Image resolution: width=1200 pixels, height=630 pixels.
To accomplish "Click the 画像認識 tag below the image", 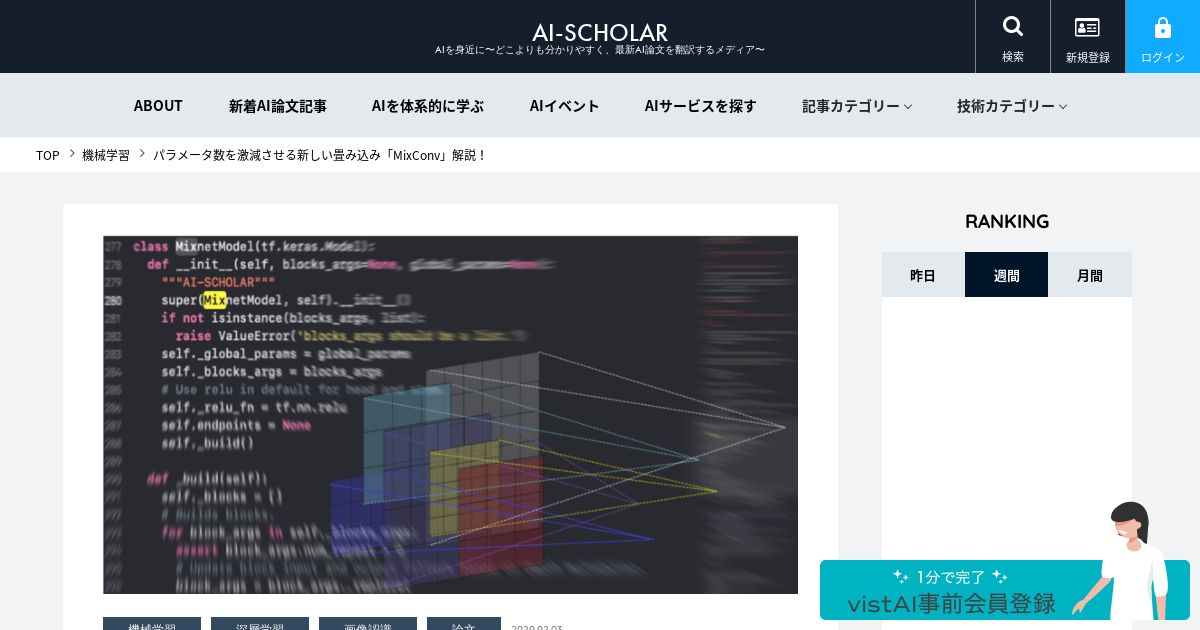I will click(368, 624).
